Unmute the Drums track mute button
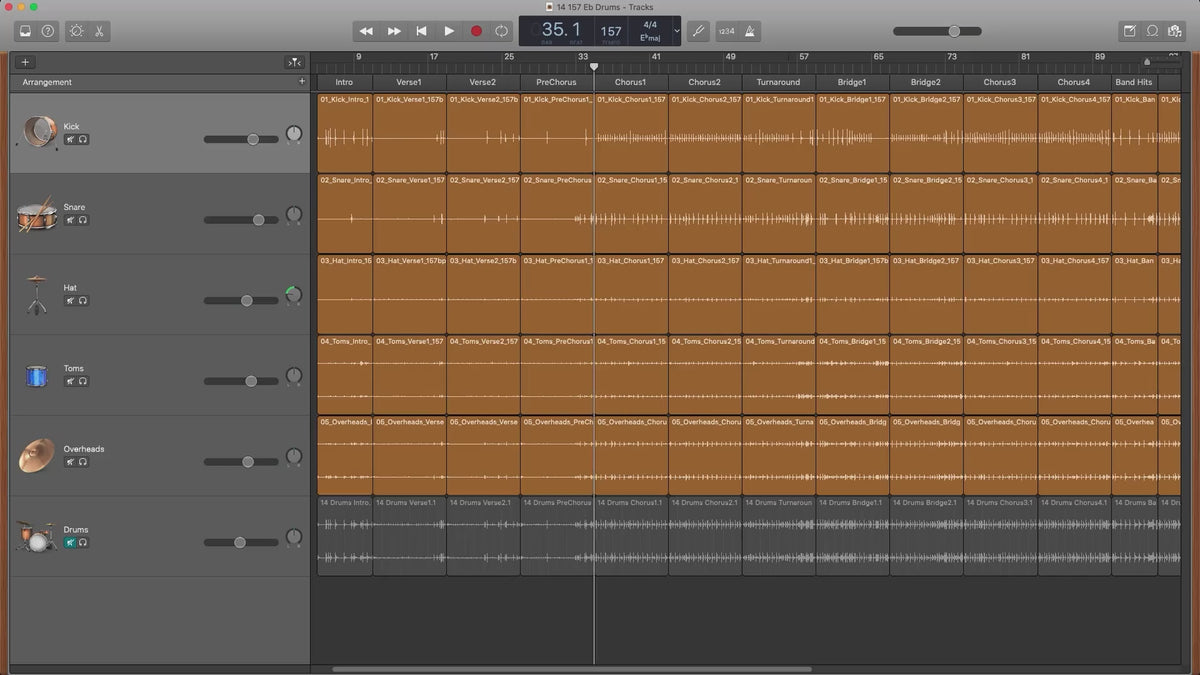1200x675 pixels. tap(70, 542)
